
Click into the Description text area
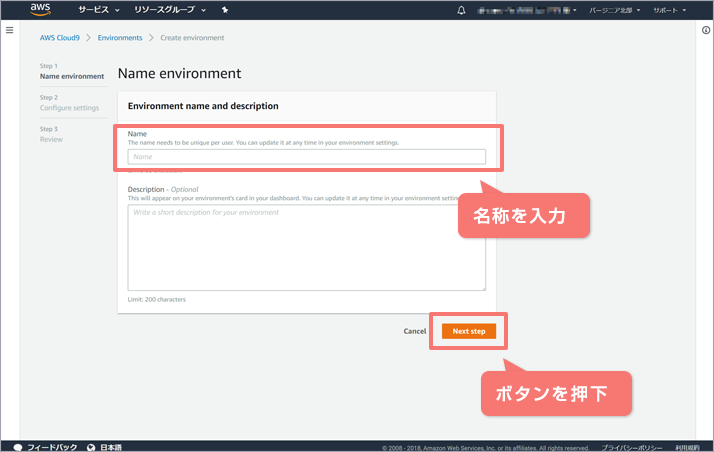[306, 247]
